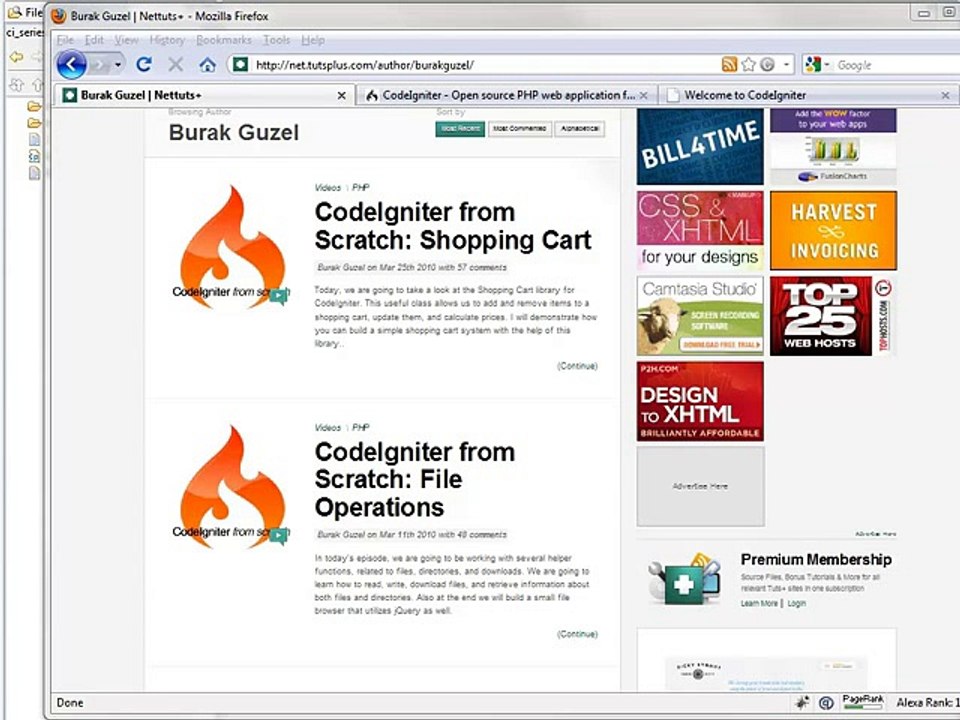This screenshot has width=960, height=720.
Task: Sort posts Alphabetical
Action: 579,129
